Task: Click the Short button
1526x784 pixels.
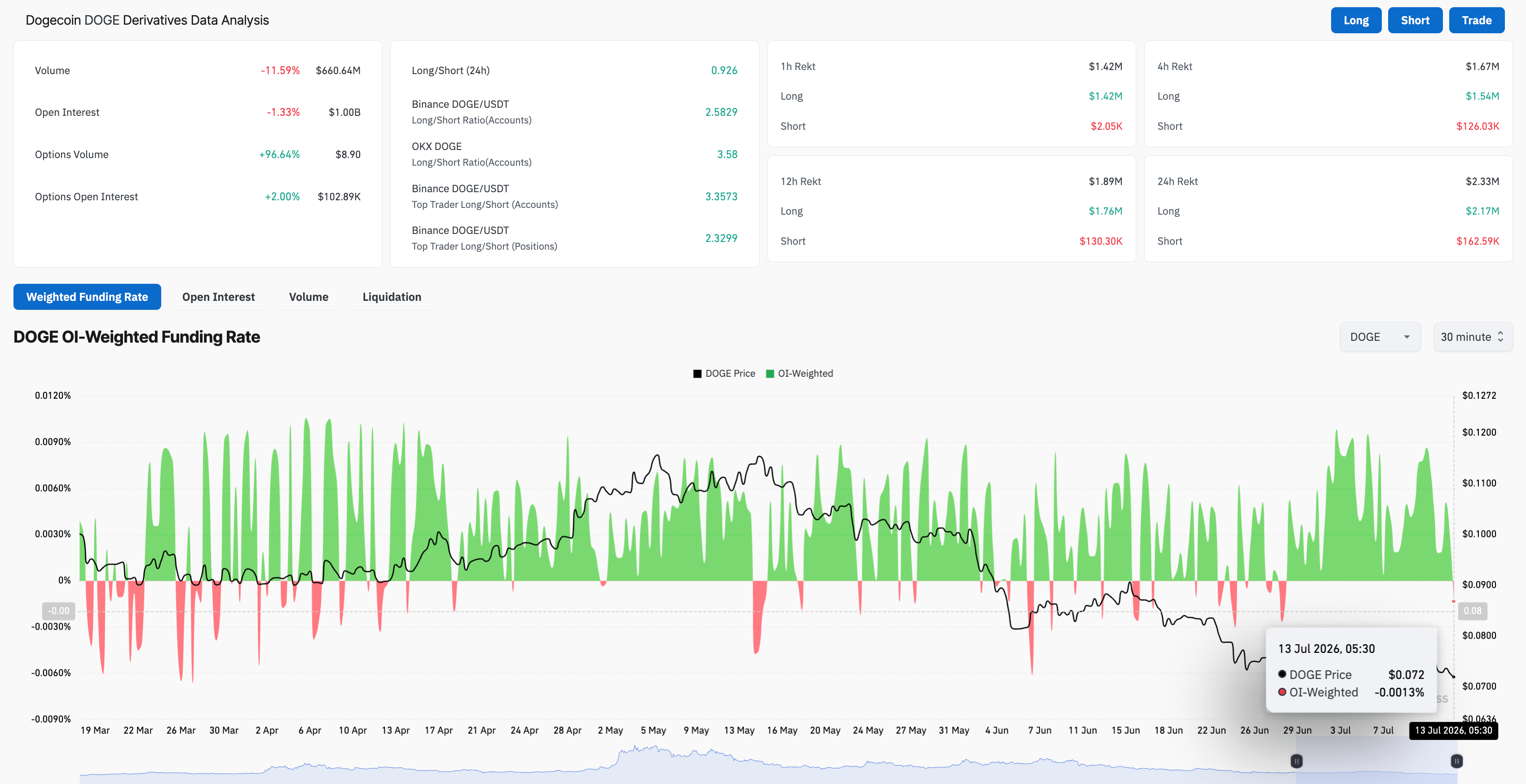Action: pyautogui.click(x=1415, y=20)
